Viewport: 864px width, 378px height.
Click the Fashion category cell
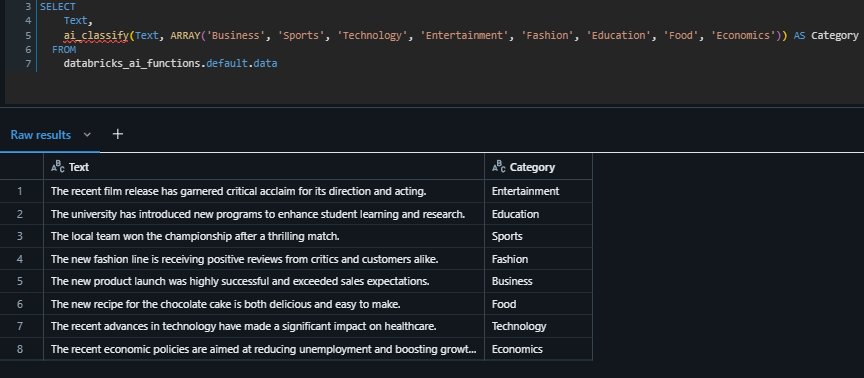[538, 259]
